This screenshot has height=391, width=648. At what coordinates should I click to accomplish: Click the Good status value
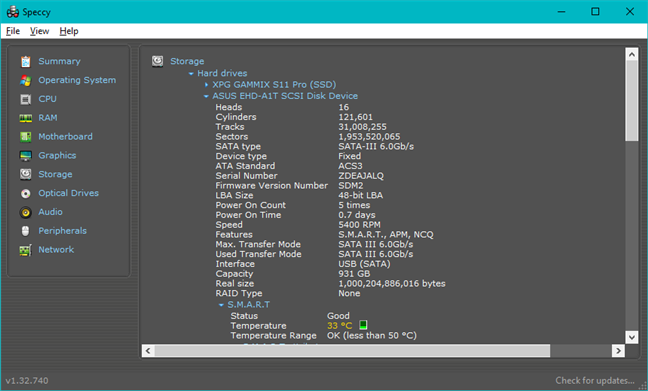click(x=338, y=316)
